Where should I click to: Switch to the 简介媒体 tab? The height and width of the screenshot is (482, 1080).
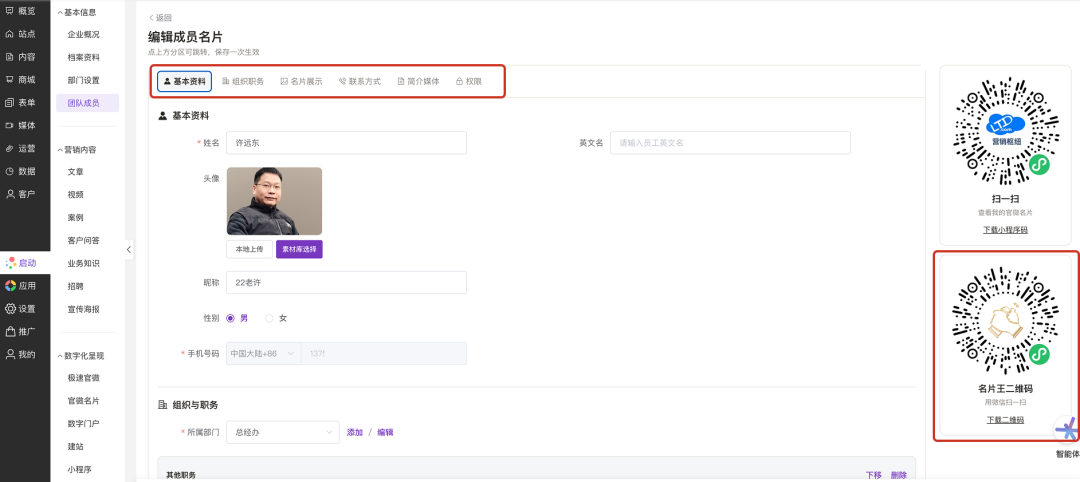click(419, 81)
